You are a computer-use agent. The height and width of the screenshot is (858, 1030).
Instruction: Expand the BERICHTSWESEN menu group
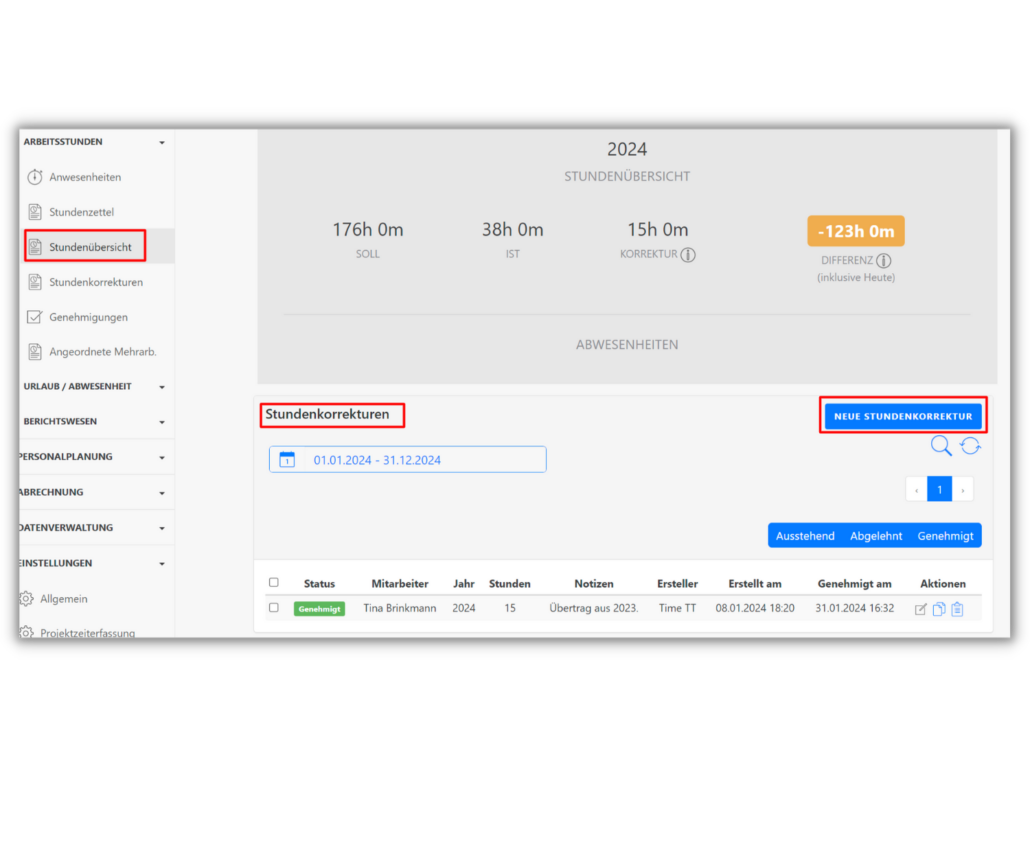tap(162, 422)
